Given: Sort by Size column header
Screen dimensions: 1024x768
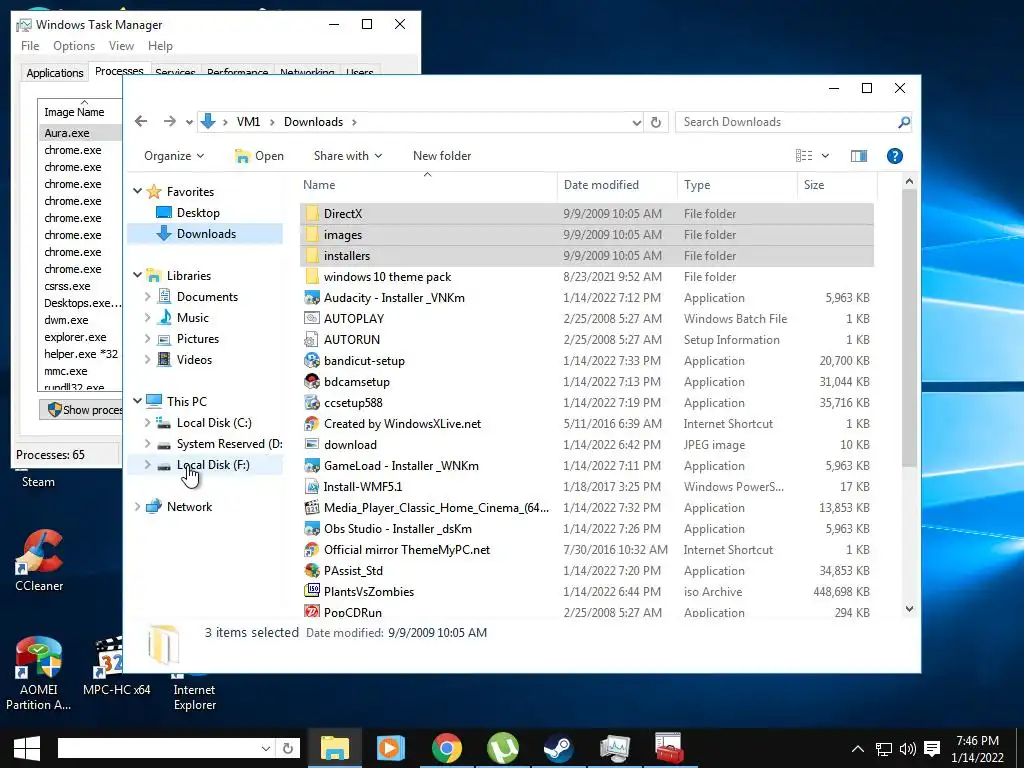Looking at the screenshot, I should click(837, 185).
